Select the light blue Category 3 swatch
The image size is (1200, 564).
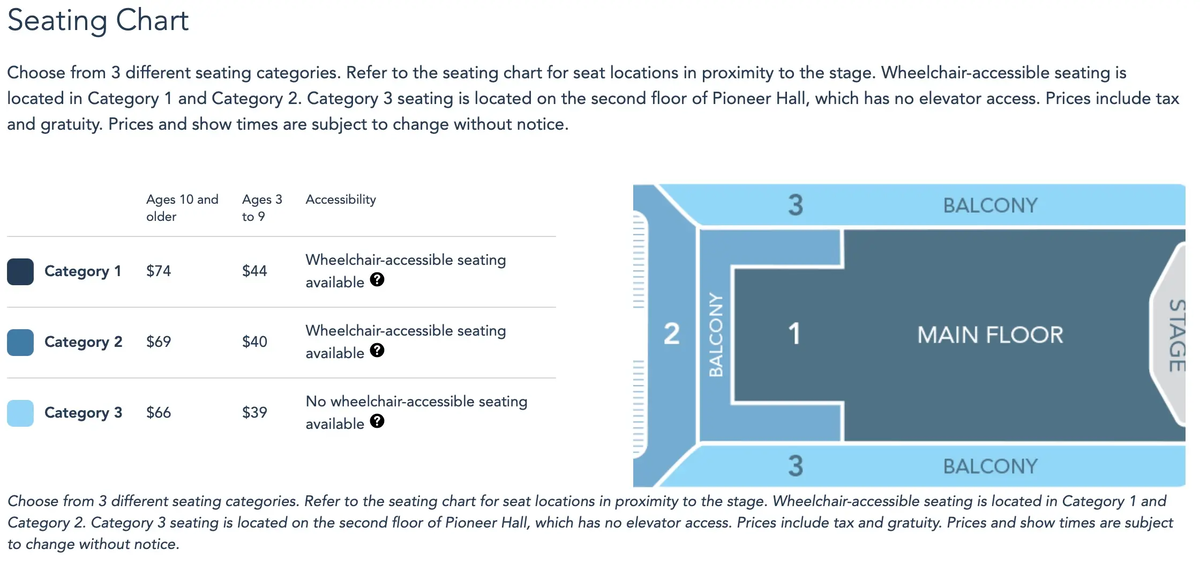21,413
